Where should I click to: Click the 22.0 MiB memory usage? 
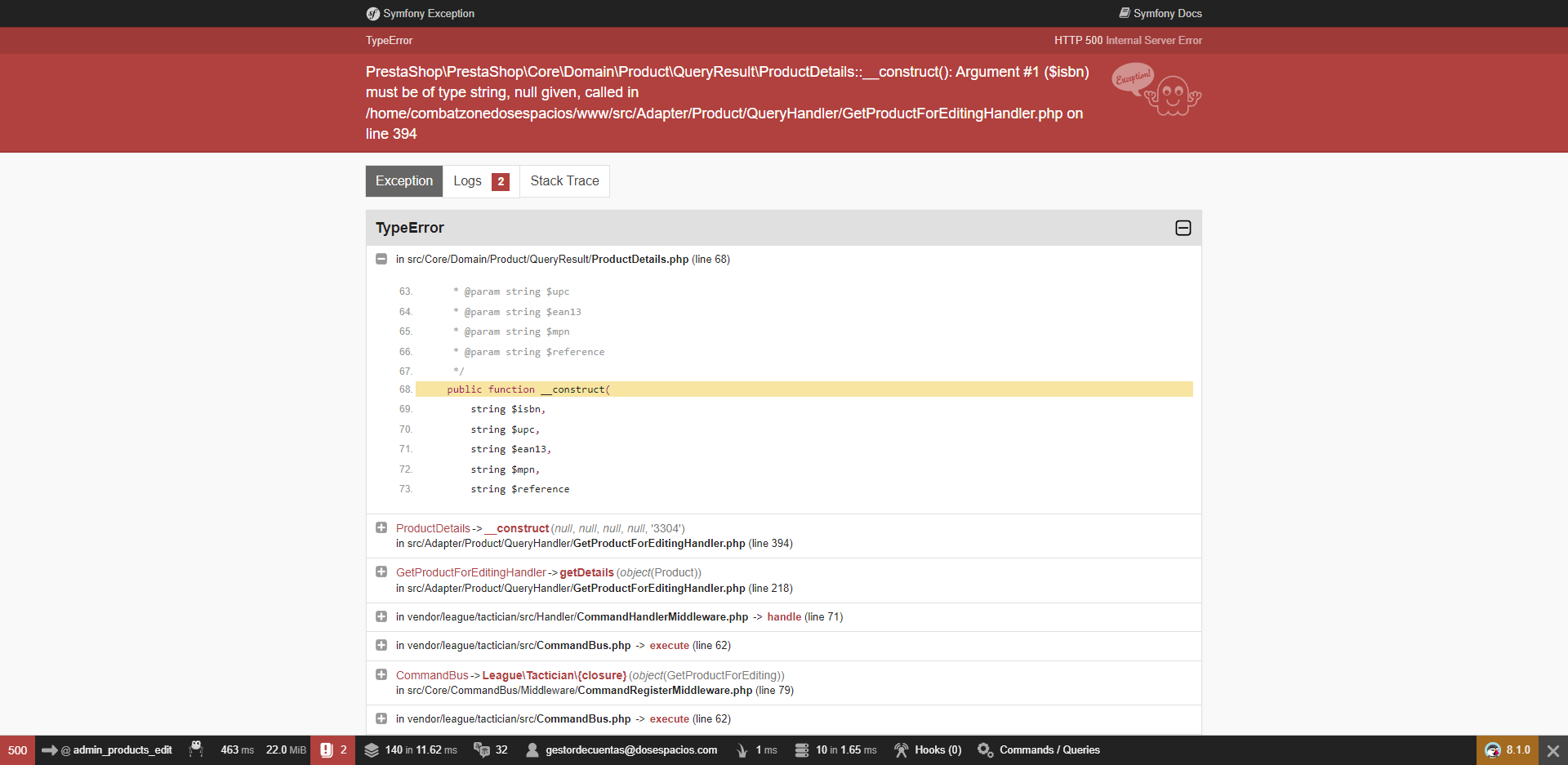(x=286, y=750)
